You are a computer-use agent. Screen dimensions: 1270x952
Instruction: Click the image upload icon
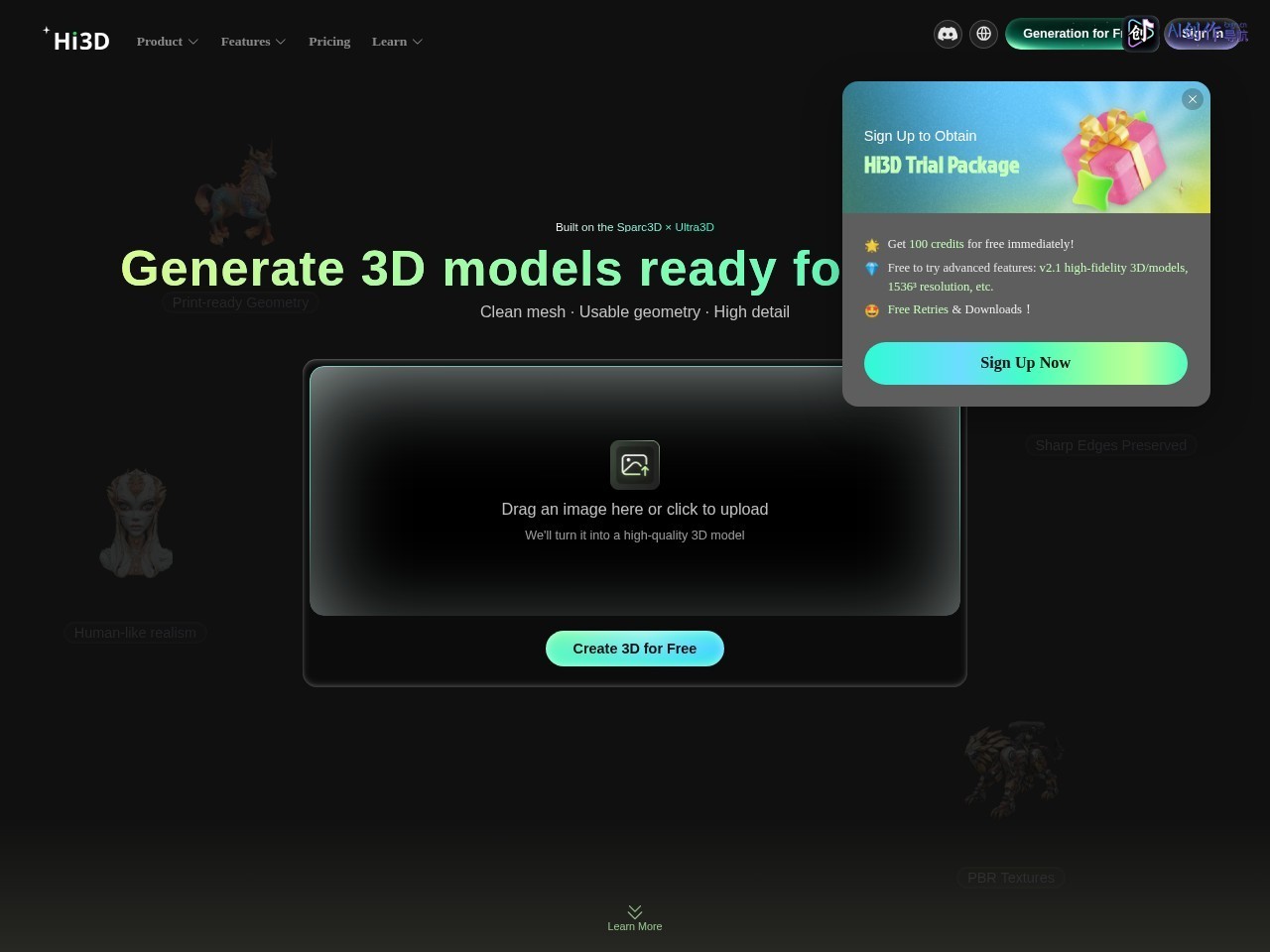635,465
